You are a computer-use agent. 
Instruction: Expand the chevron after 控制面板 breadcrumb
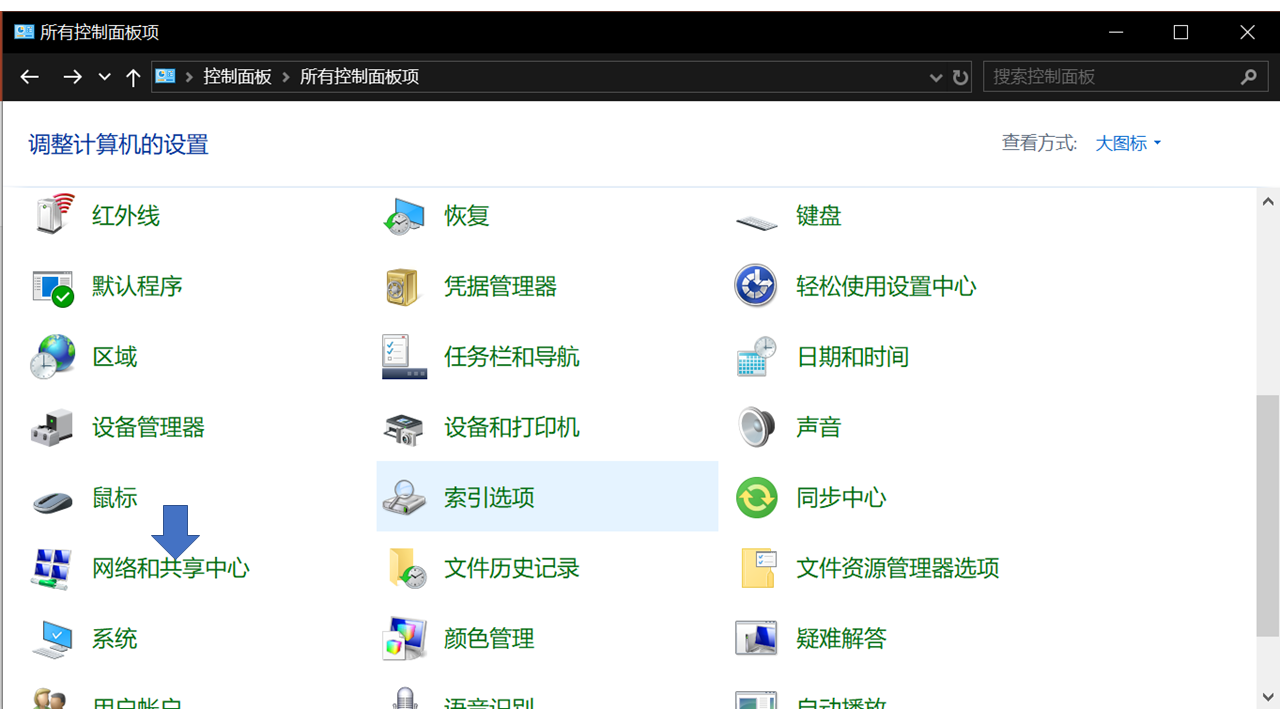(x=286, y=77)
